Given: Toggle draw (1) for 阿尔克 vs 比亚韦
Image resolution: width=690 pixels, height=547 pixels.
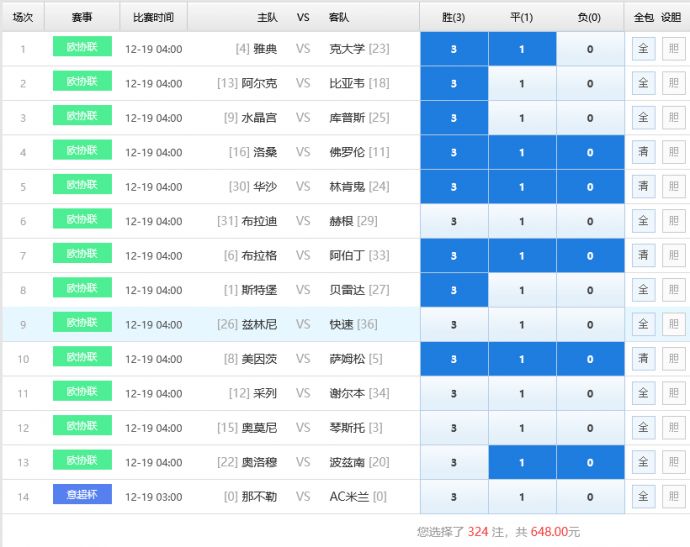Looking at the screenshot, I should click(x=522, y=84).
